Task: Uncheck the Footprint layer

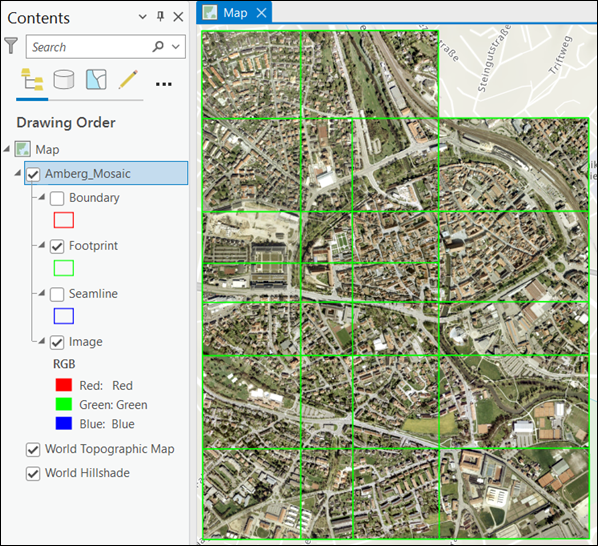Action: click(57, 246)
